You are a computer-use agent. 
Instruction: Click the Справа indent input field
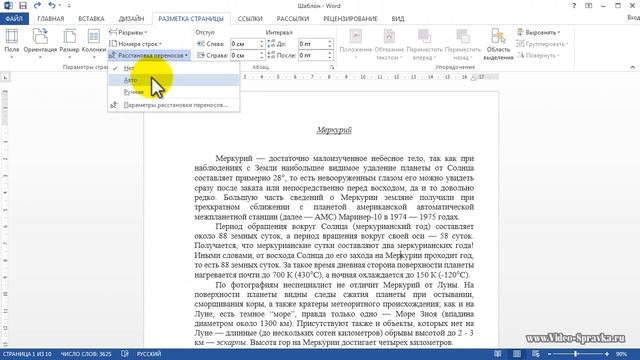pos(244,55)
